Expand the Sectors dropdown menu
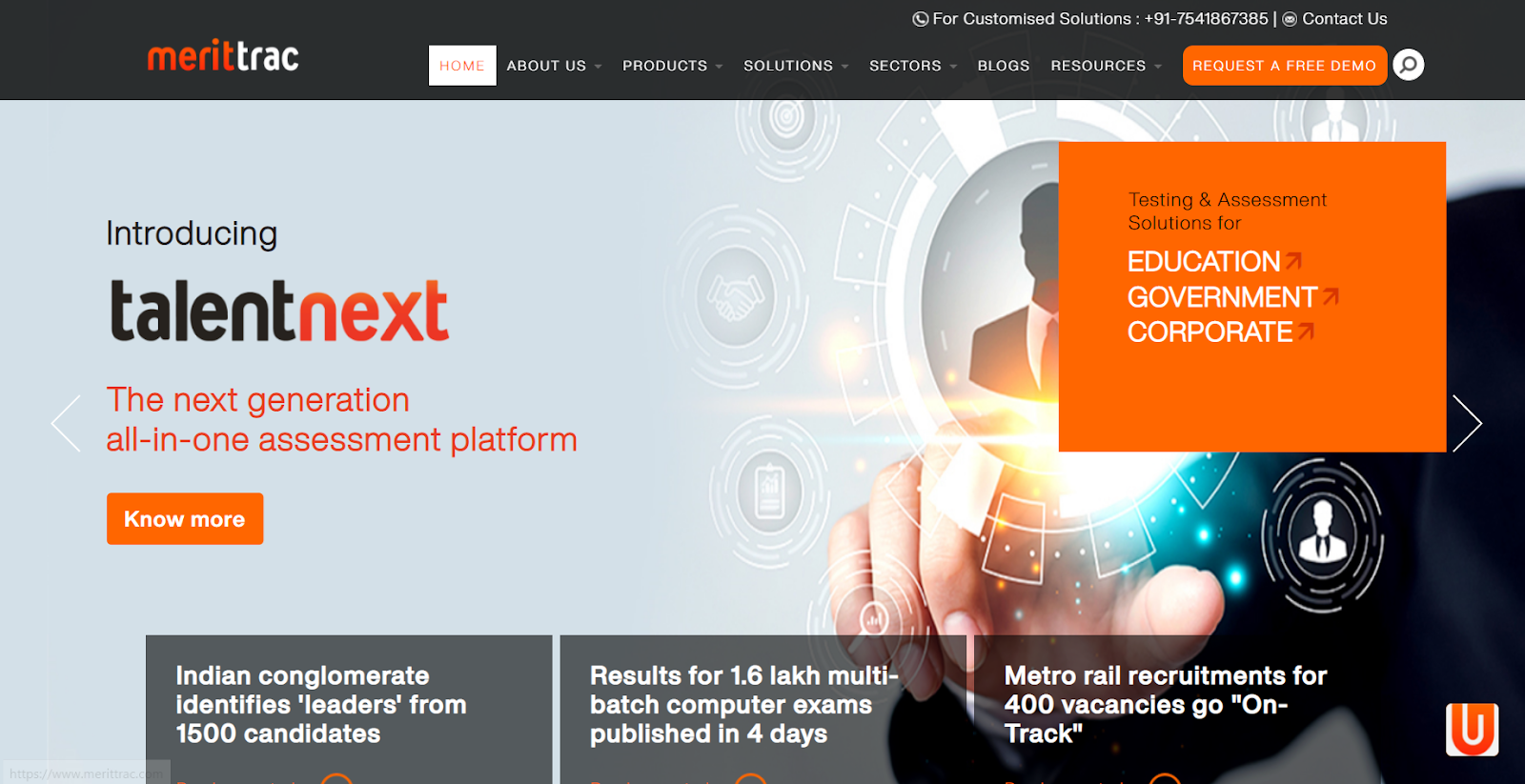Image resolution: width=1525 pixels, height=784 pixels. tap(912, 66)
